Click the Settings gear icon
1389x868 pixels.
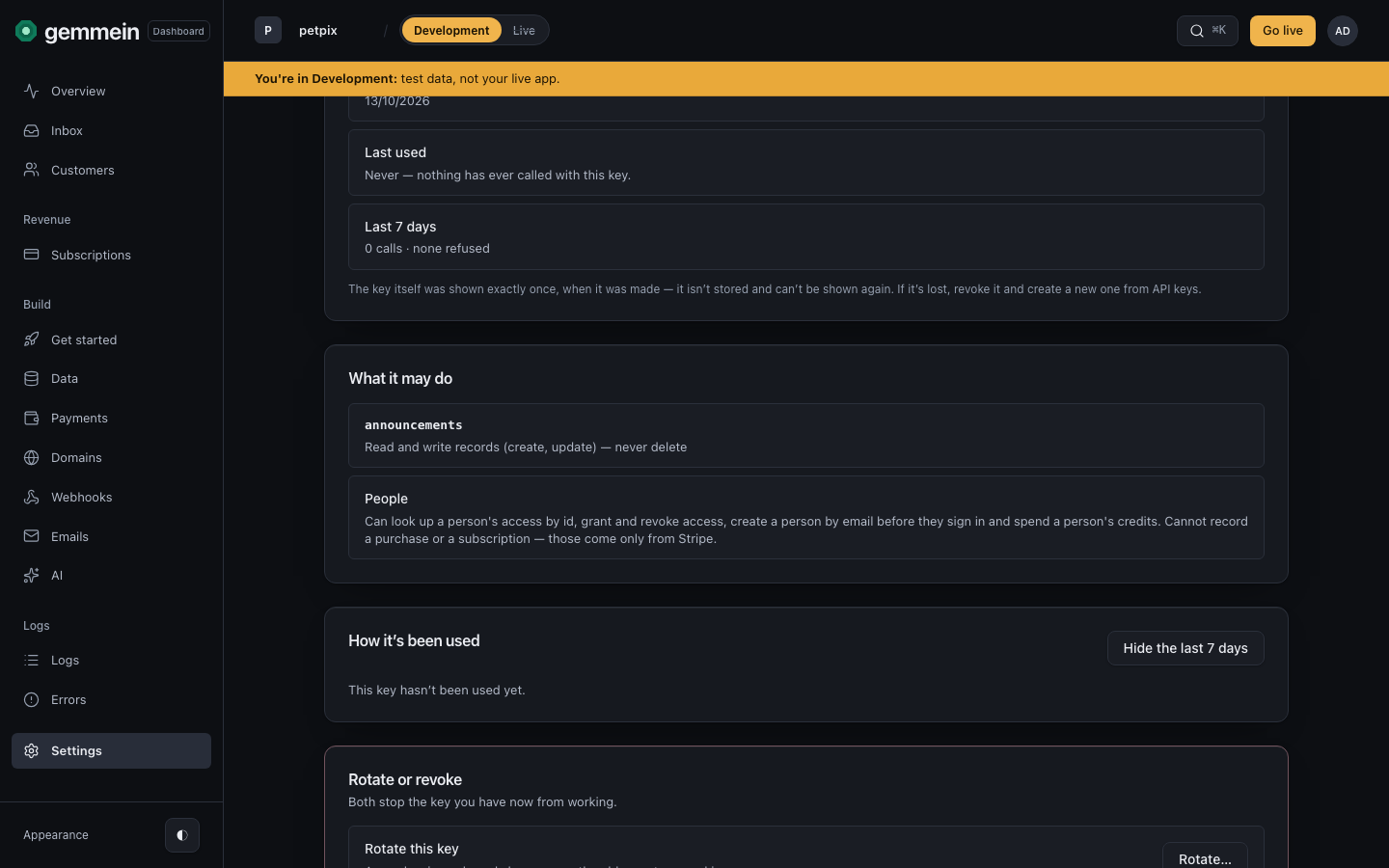click(32, 750)
